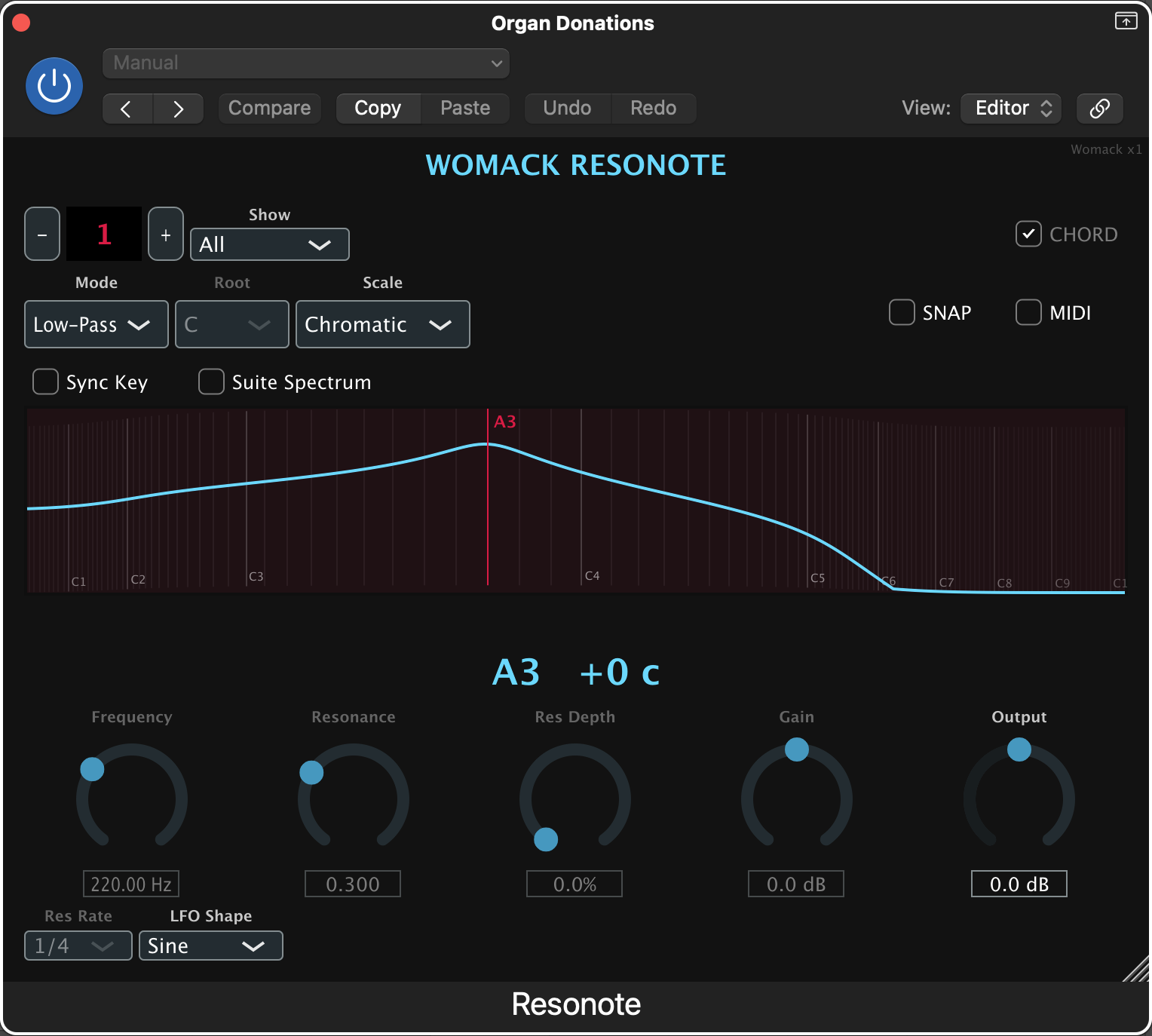The width and height of the screenshot is (1152, 1036).
Task: Open the Res Rate 1/4 dropdown
Action: coord(78,946)
